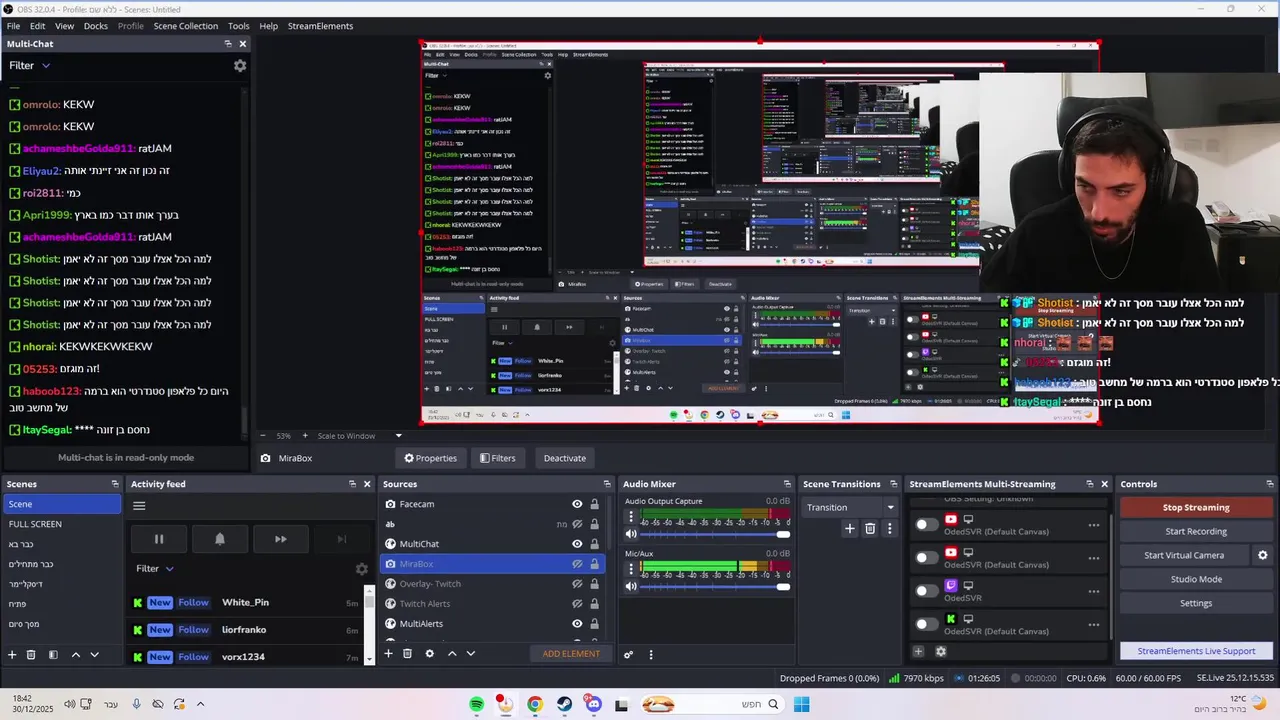Mute the Audio Output Capture speaker

pos(631,534)
